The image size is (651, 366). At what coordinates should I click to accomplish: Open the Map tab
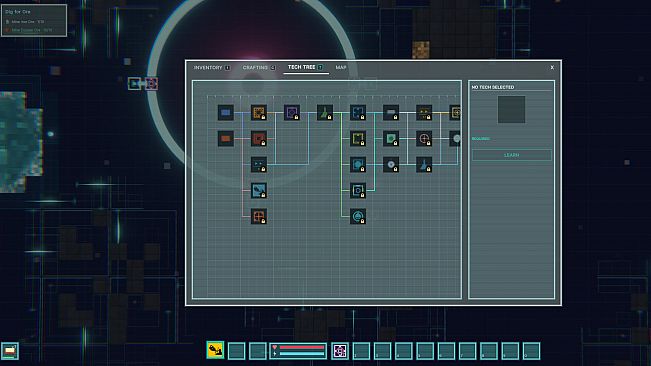tap(341, 67)
